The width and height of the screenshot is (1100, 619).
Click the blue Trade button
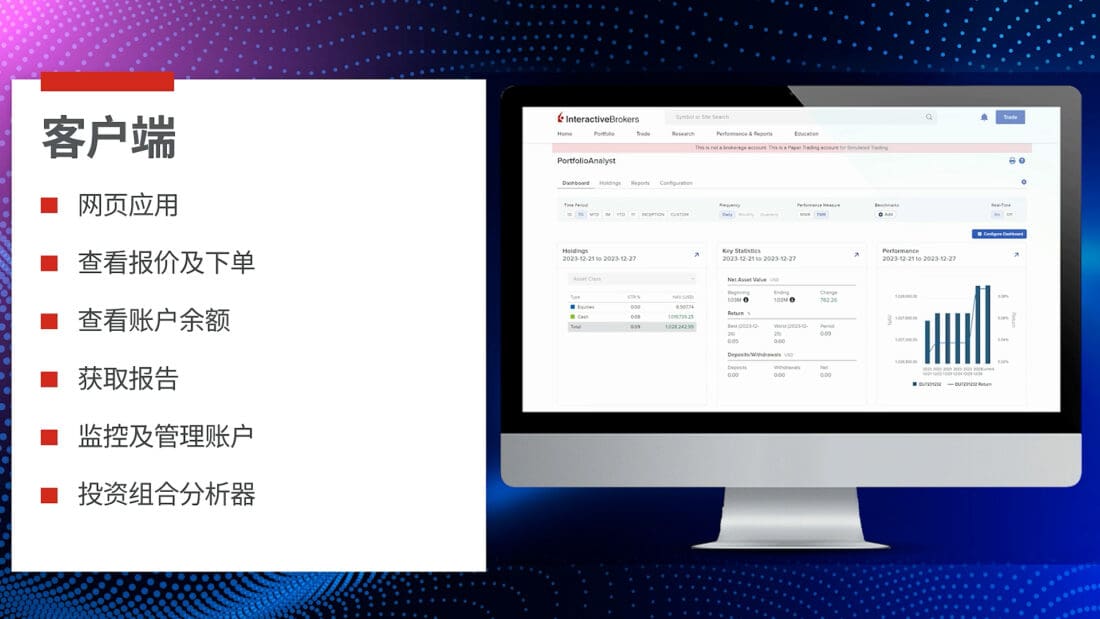tap(1010, 117)
